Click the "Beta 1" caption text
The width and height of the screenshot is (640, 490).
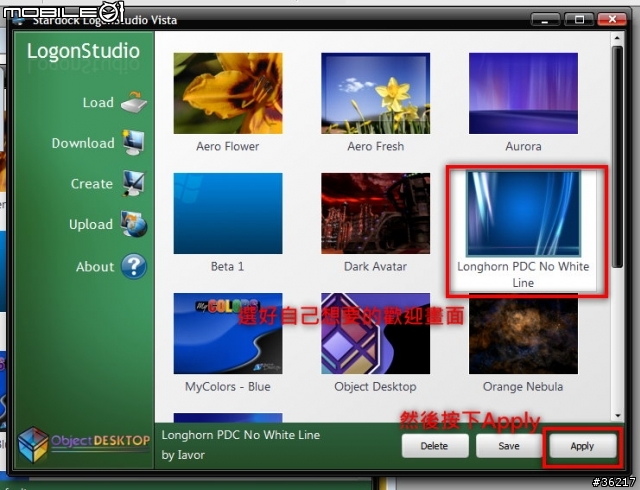227,267
